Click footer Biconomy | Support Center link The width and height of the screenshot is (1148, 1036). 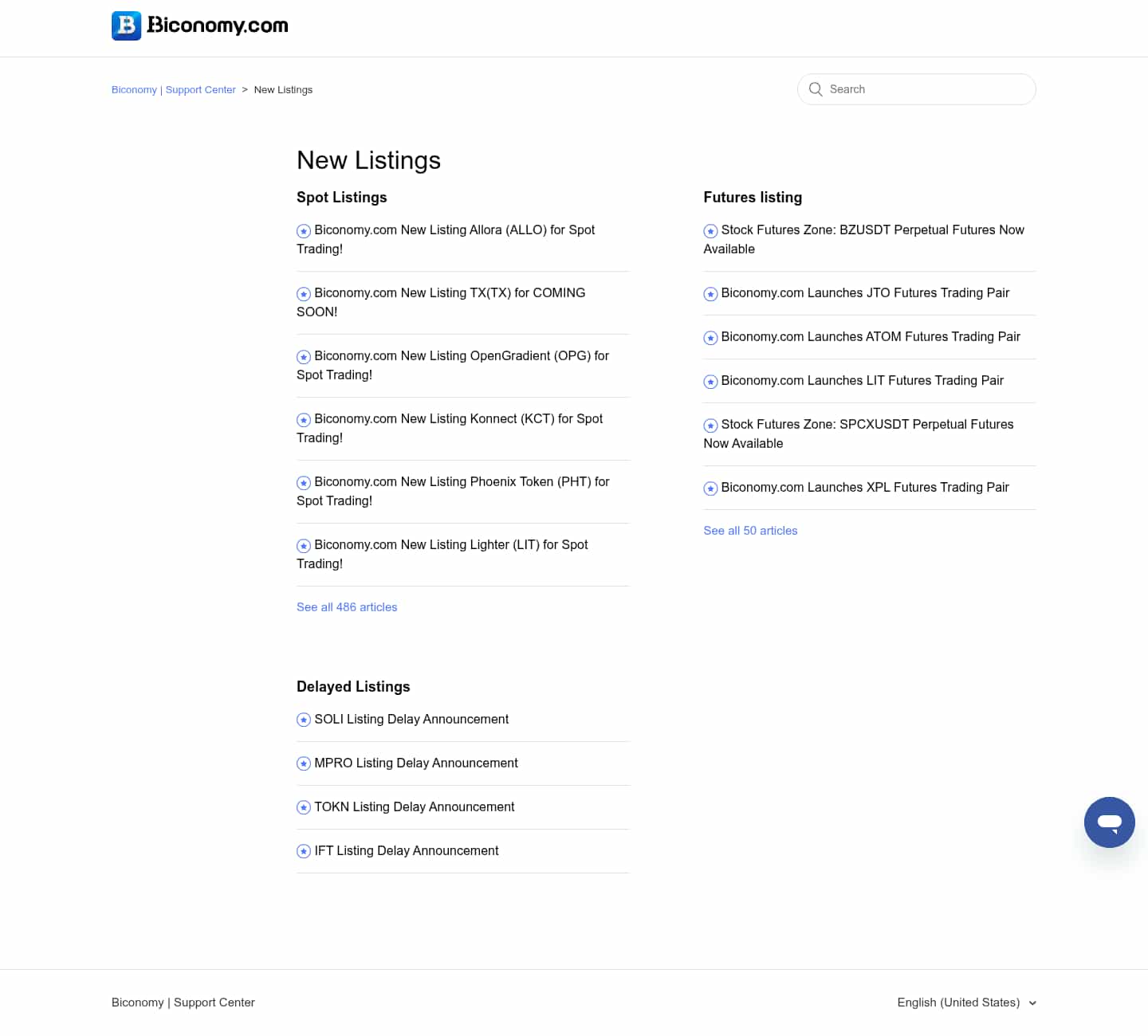[183, 1003]
